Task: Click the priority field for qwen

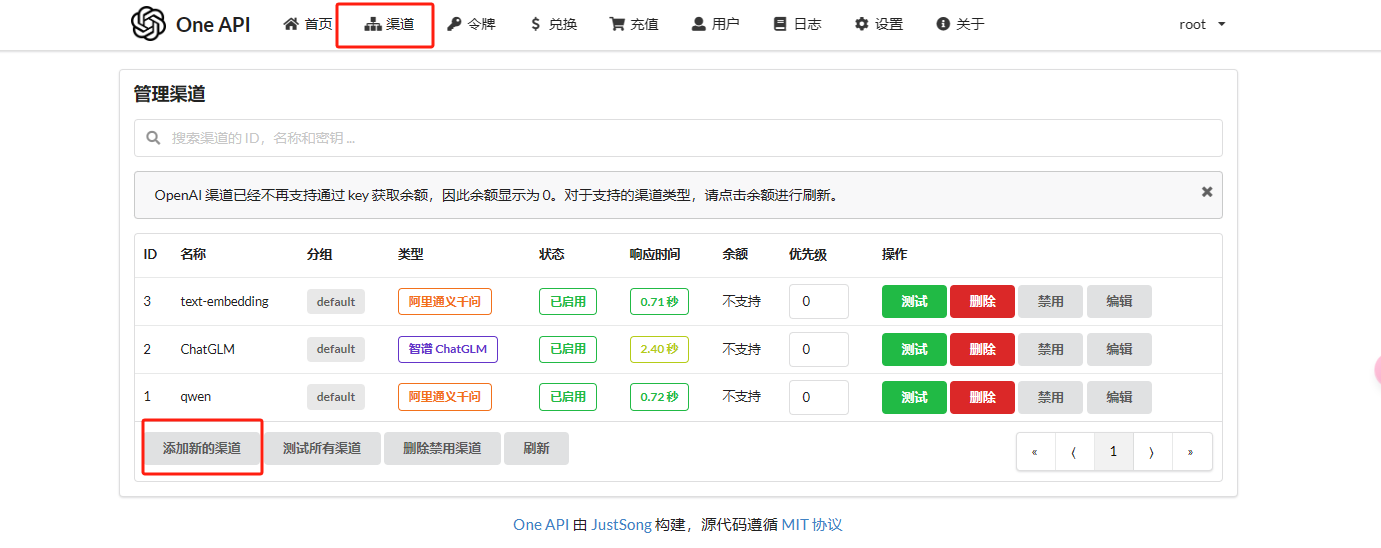Action: (x=819, y=397)
